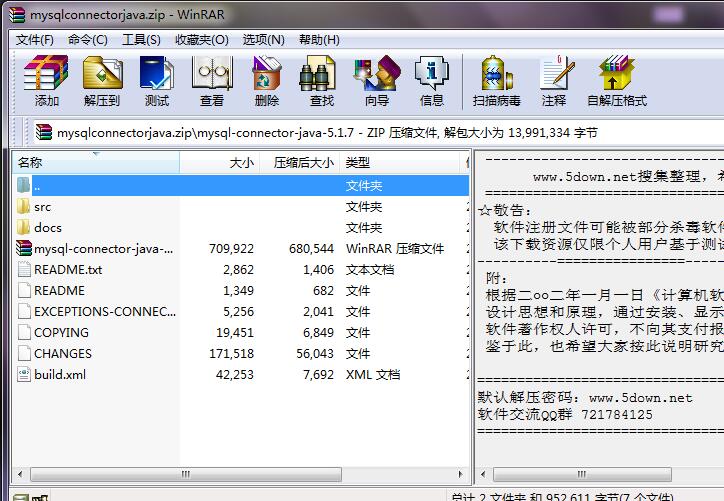Sort by Packed Size (压缩后大小) column header
Image resolution: width=724 pixels, height=501 pixels.
(x=300, y=163)
